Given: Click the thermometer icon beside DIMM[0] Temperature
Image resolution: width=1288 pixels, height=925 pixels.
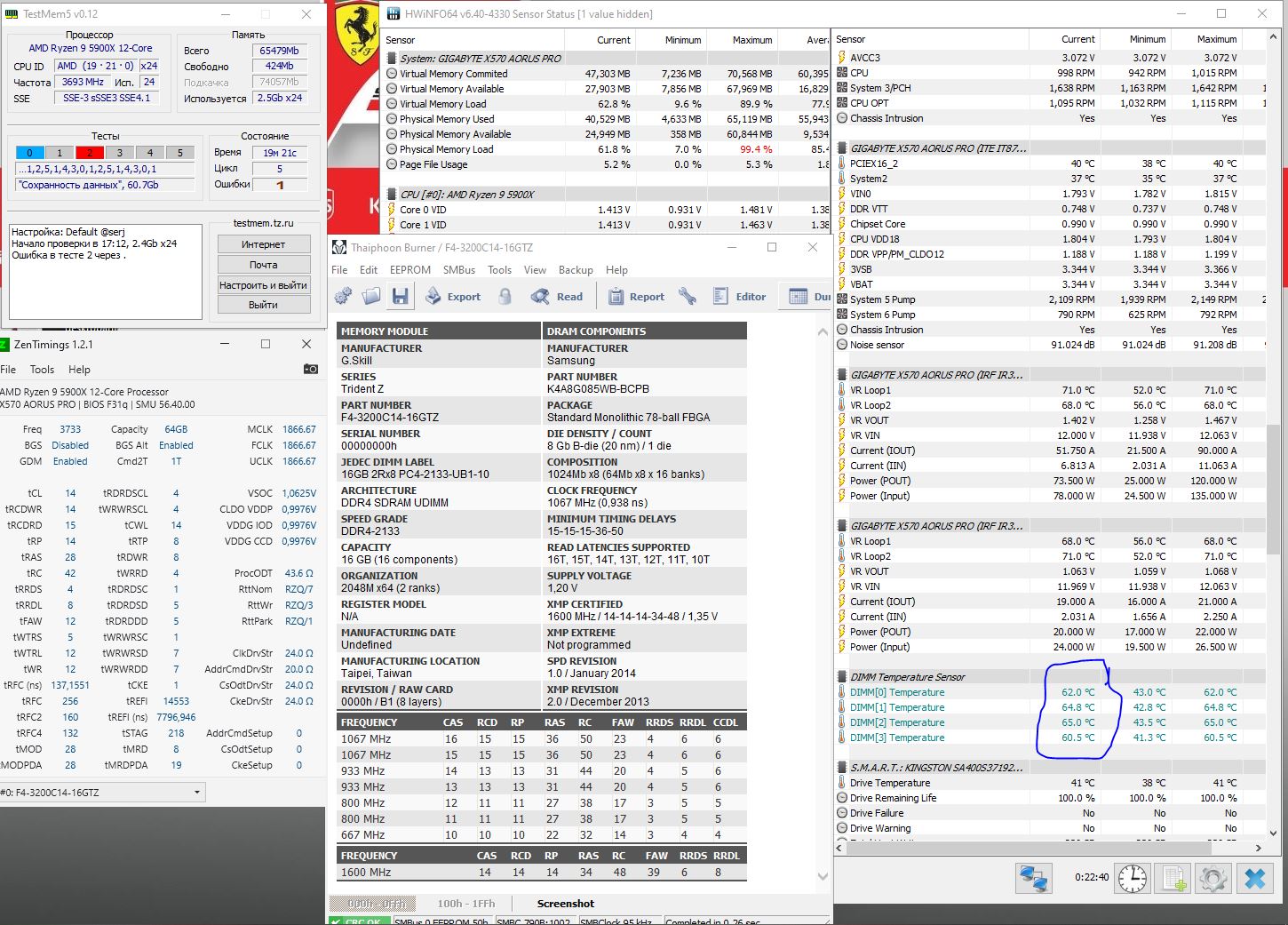Looking at the screenshot, I should [x=842, y=692].
